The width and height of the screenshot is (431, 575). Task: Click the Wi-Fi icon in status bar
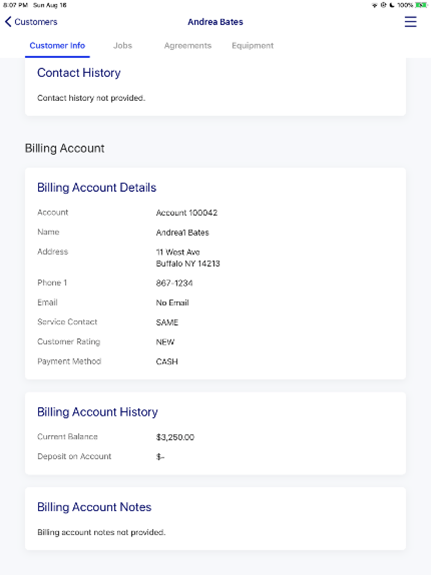point(375,5)
